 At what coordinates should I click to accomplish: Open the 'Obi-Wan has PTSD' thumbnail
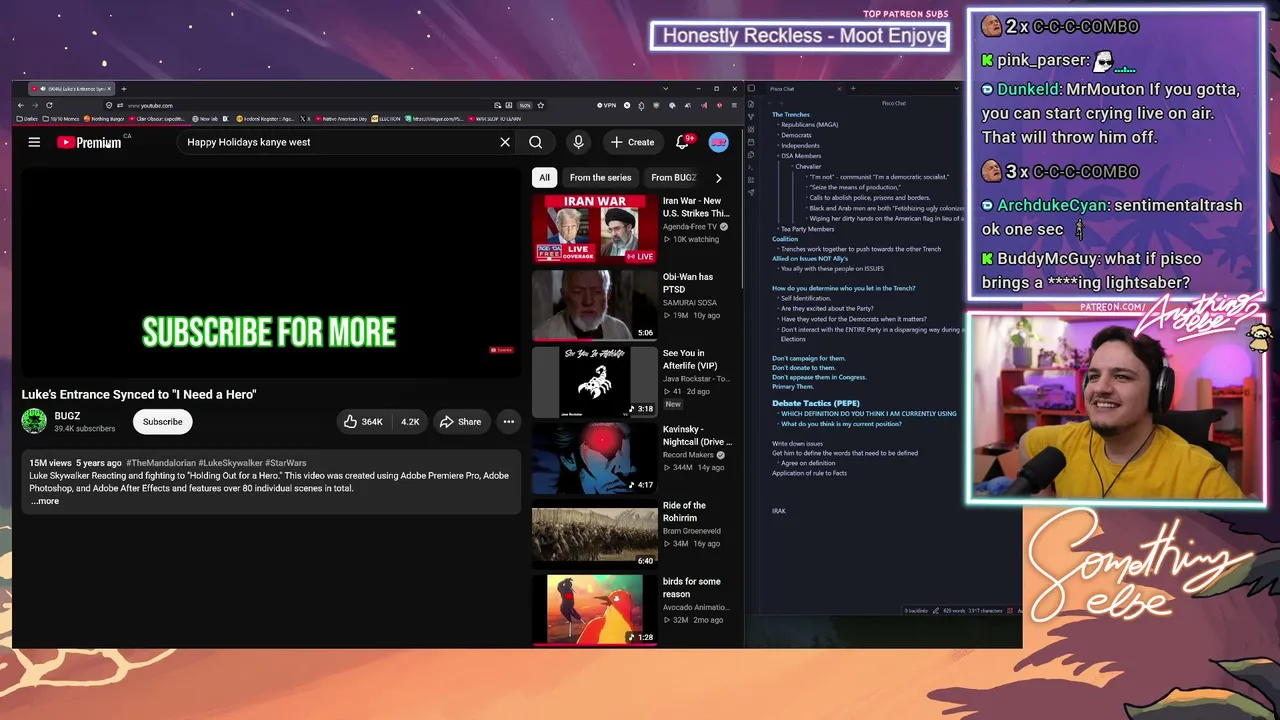(595, 305)
